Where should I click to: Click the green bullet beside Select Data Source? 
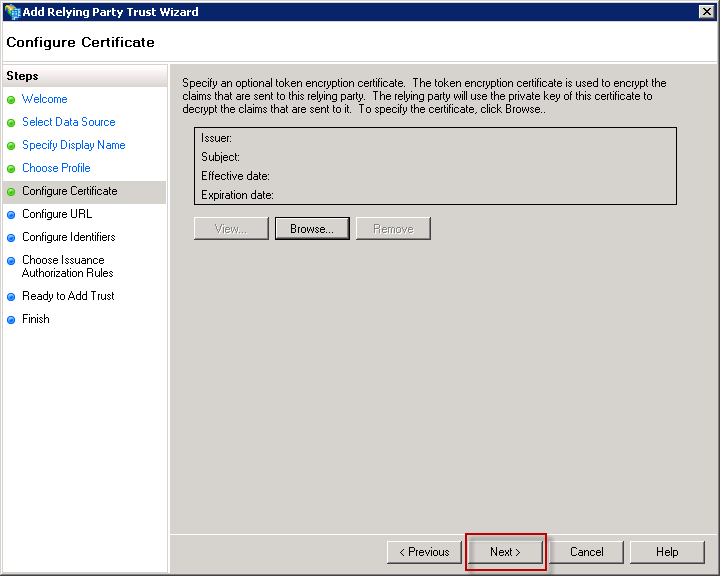[x=11, y=123]
